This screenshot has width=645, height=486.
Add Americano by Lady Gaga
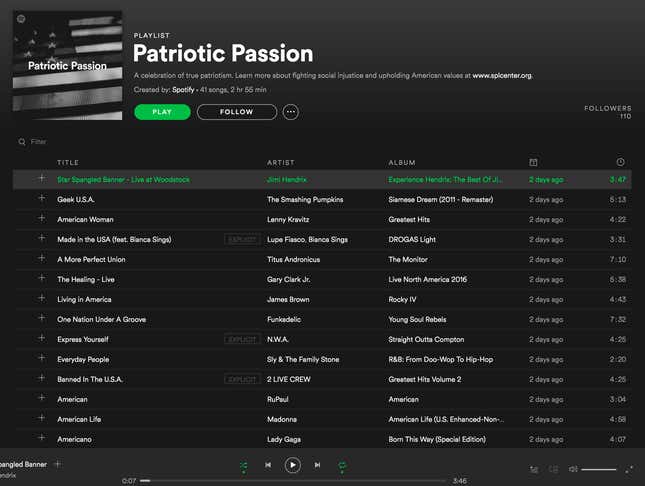point(42,438)
